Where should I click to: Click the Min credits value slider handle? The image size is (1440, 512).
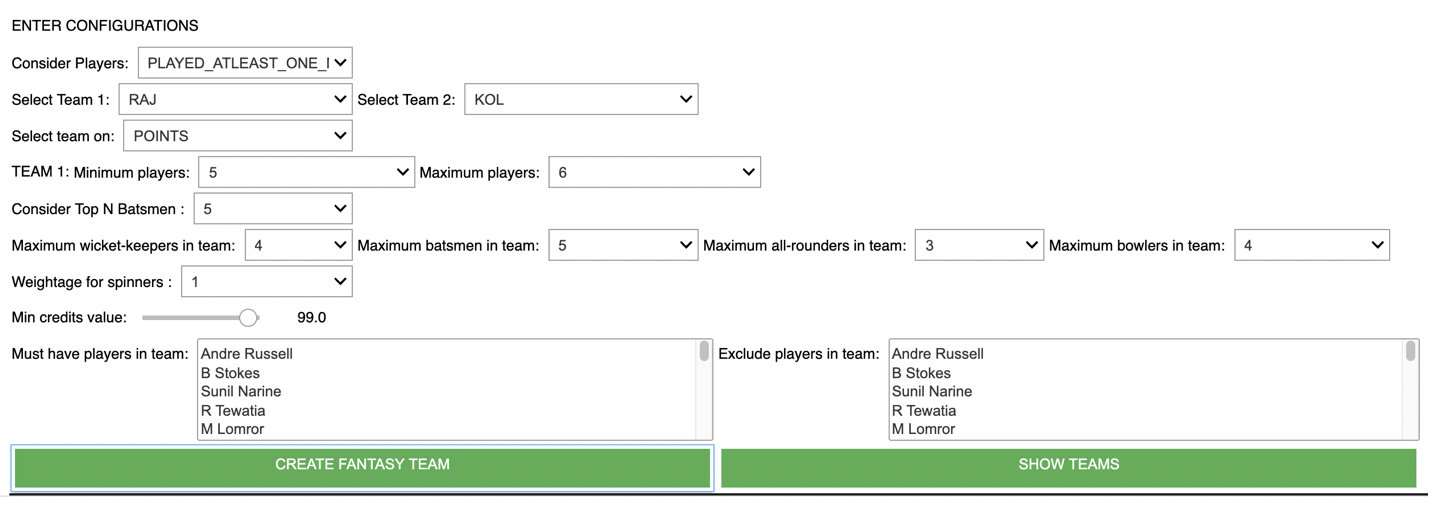[248, 318]
